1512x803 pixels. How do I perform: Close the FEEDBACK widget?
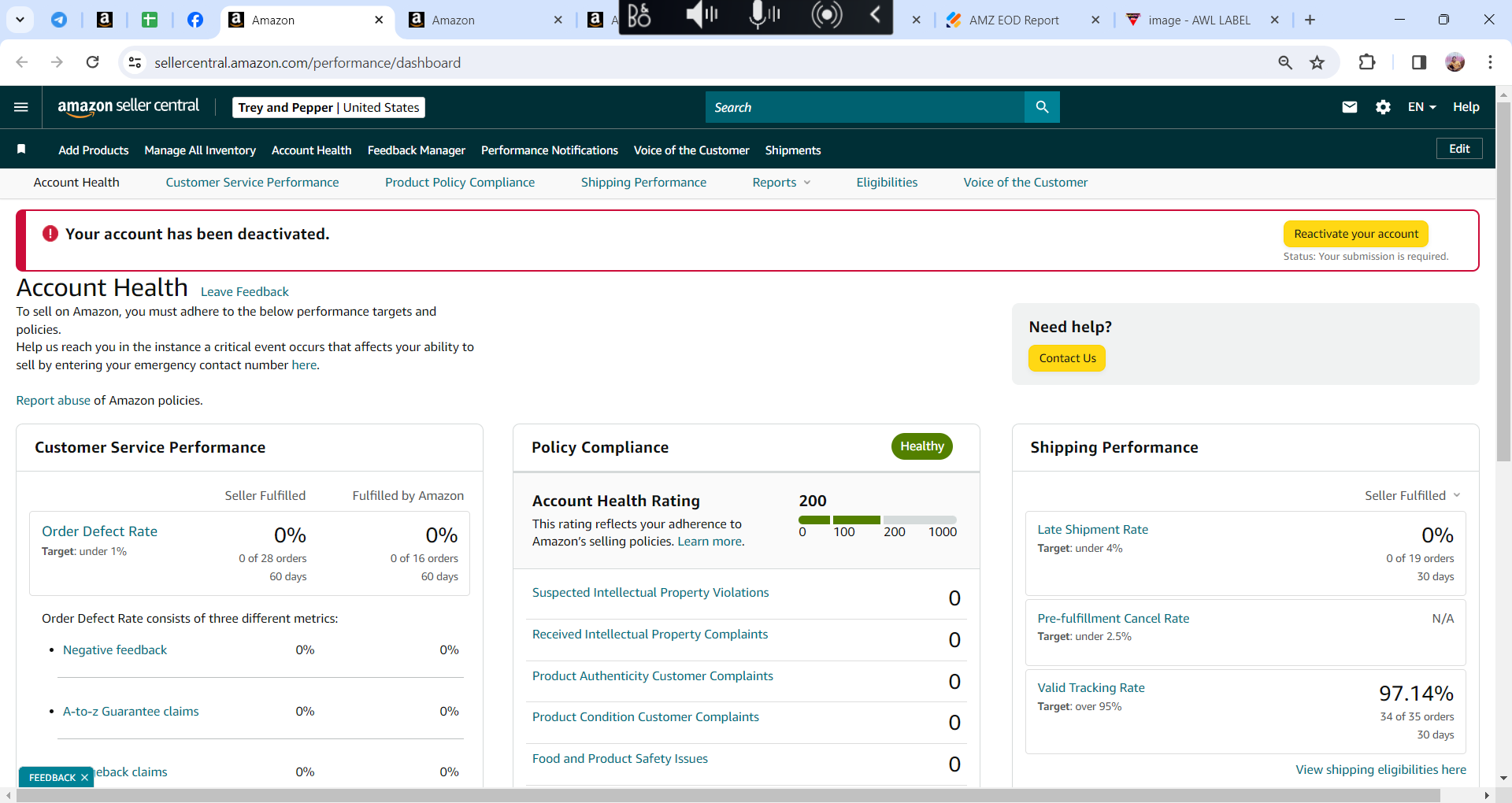pyautogui.click(x=84, y=778)
